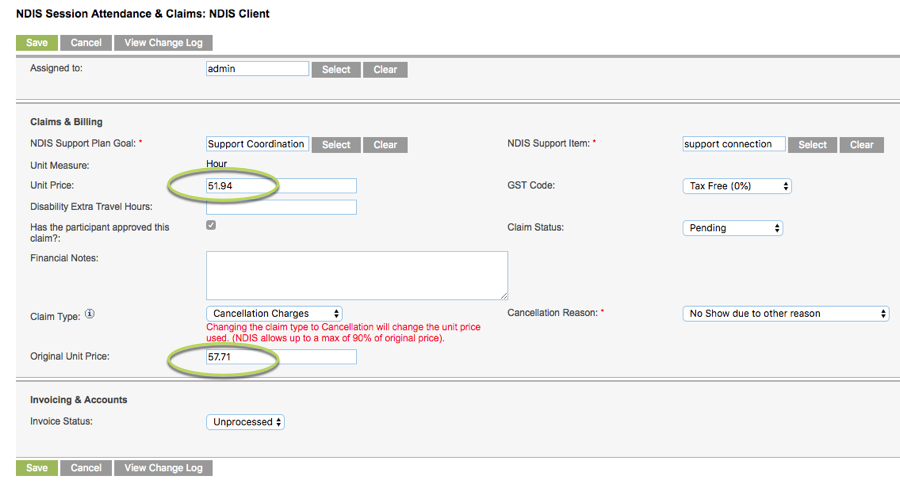Open the Invoice Status dropdown
Viewport: 900px width, 484px height.
click(x=245, y=422)
